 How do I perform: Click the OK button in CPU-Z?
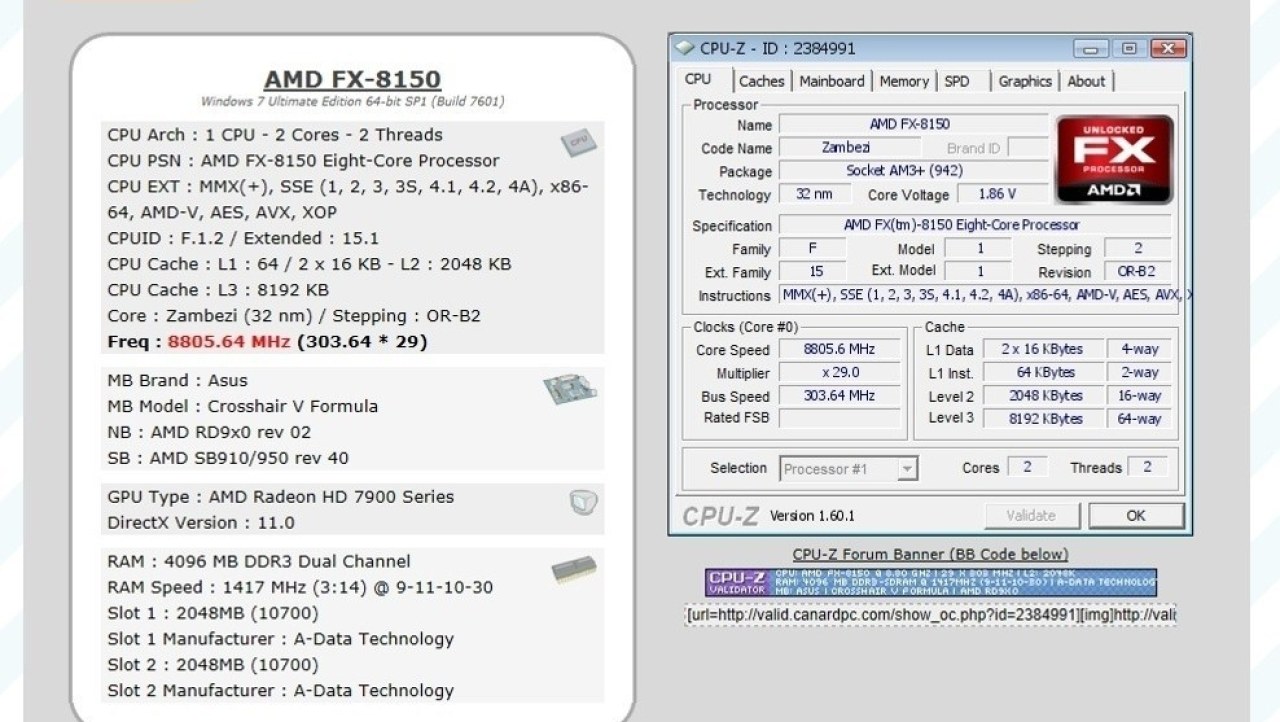pos(1136,516)
